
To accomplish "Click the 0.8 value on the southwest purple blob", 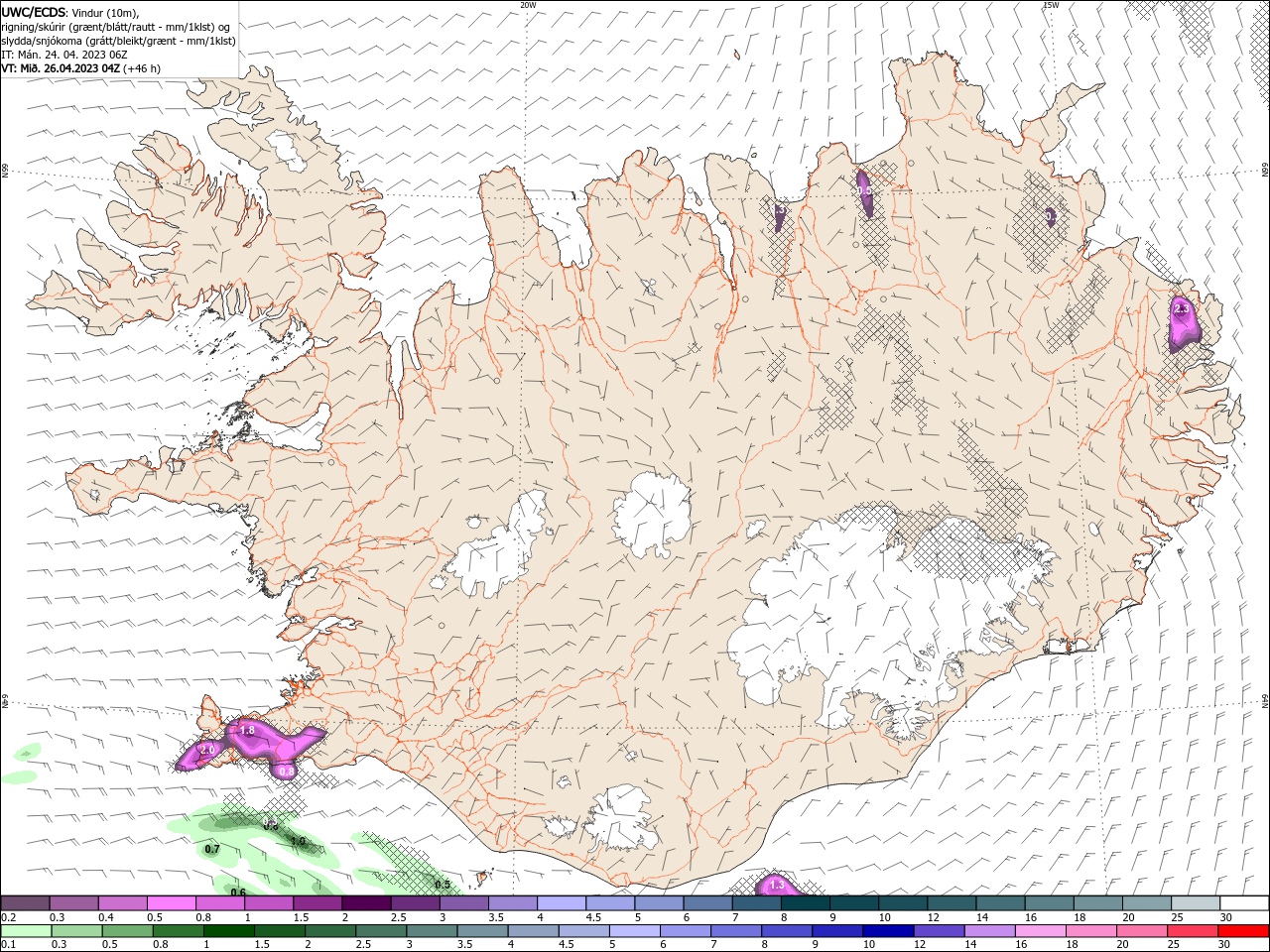I will pyautogui.click(x=287, y=771).
